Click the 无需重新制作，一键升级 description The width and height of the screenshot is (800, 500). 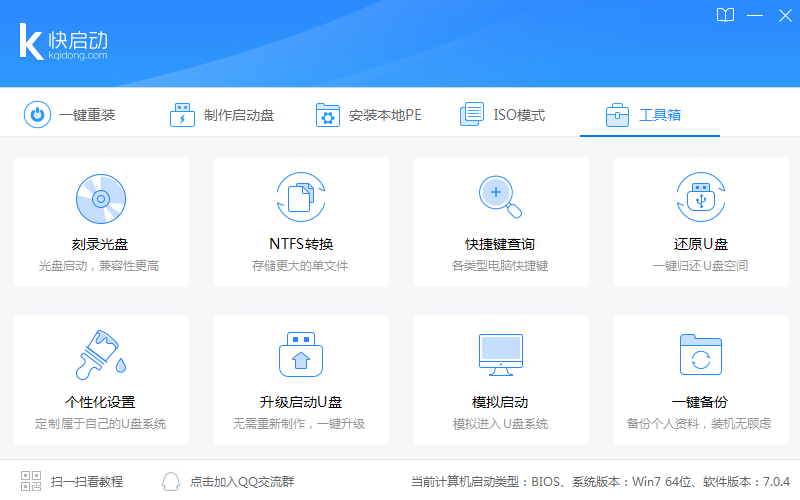pos(299,424)
